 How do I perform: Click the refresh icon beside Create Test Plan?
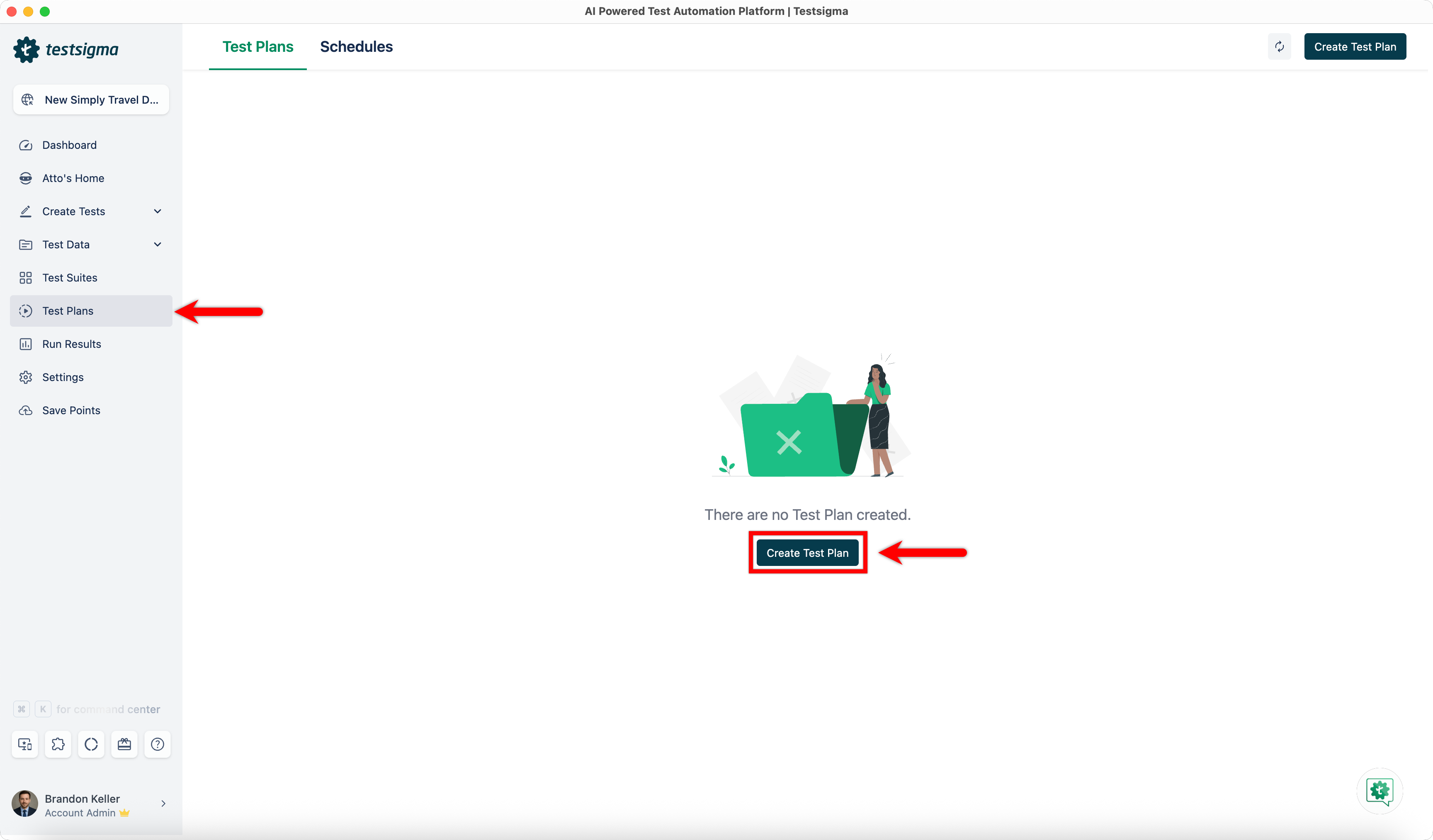click(x=1279, y=46)
